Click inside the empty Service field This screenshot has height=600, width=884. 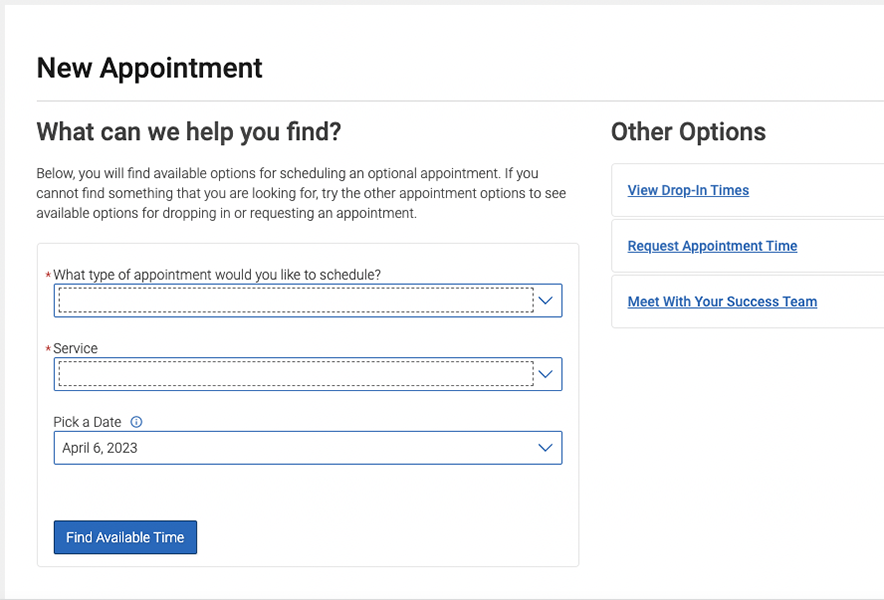295,374
